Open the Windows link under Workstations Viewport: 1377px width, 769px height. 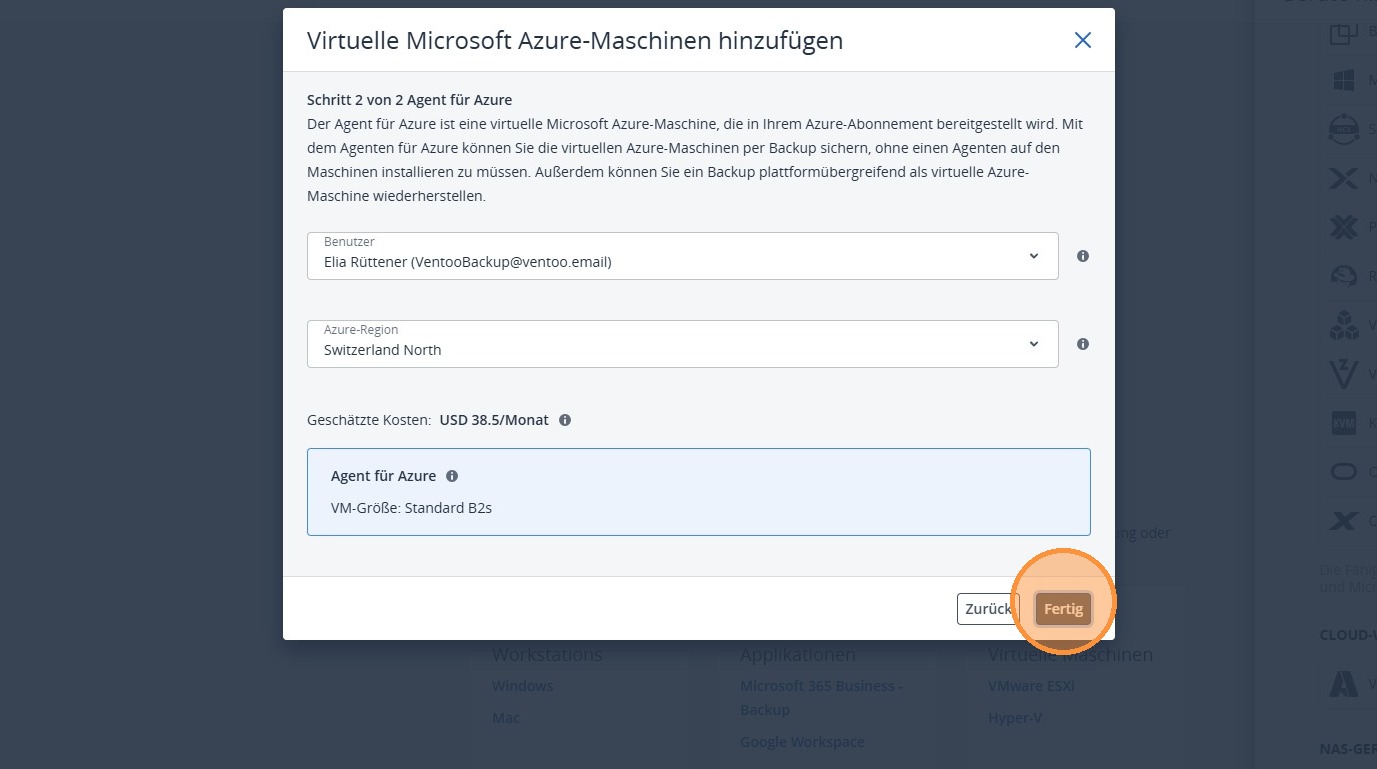pos(522,686)
